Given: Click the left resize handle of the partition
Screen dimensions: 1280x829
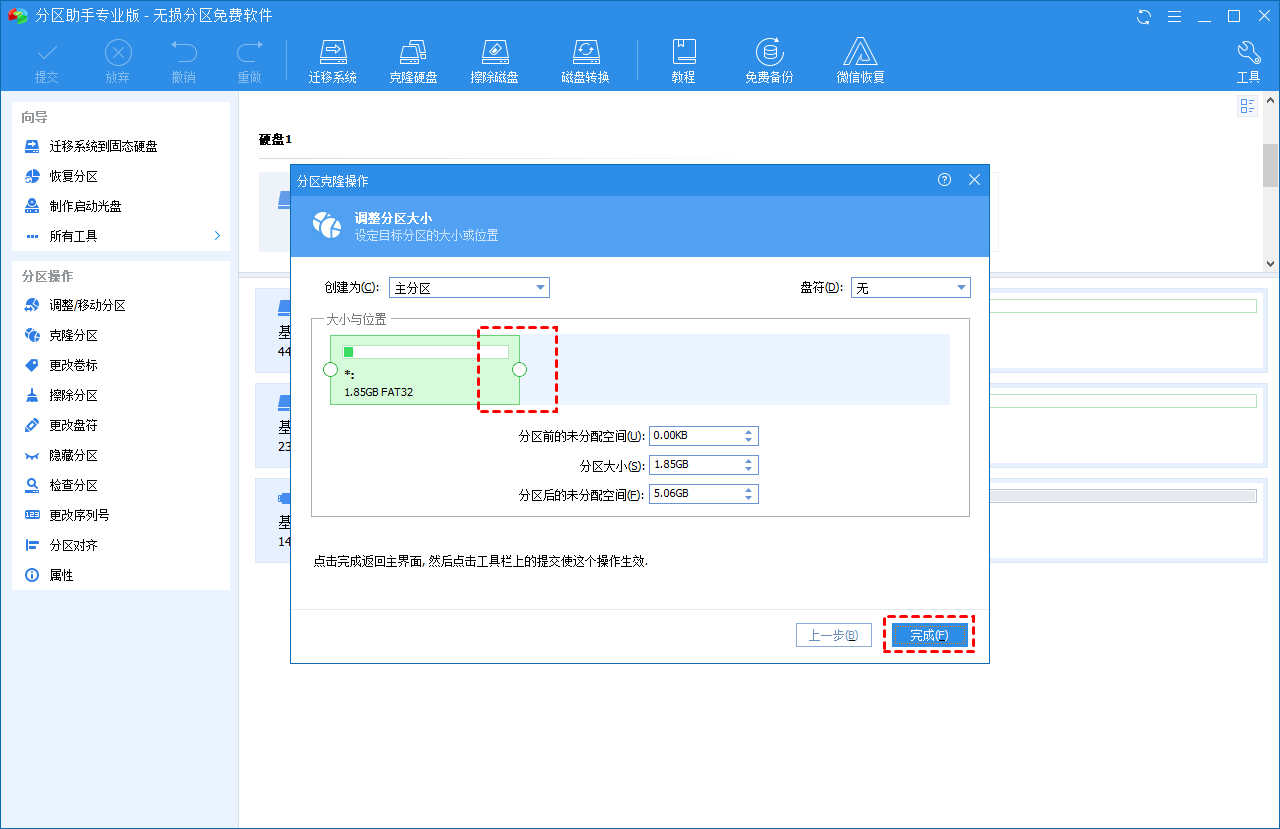Looking at the screenshot, I should tap(331, 370).
